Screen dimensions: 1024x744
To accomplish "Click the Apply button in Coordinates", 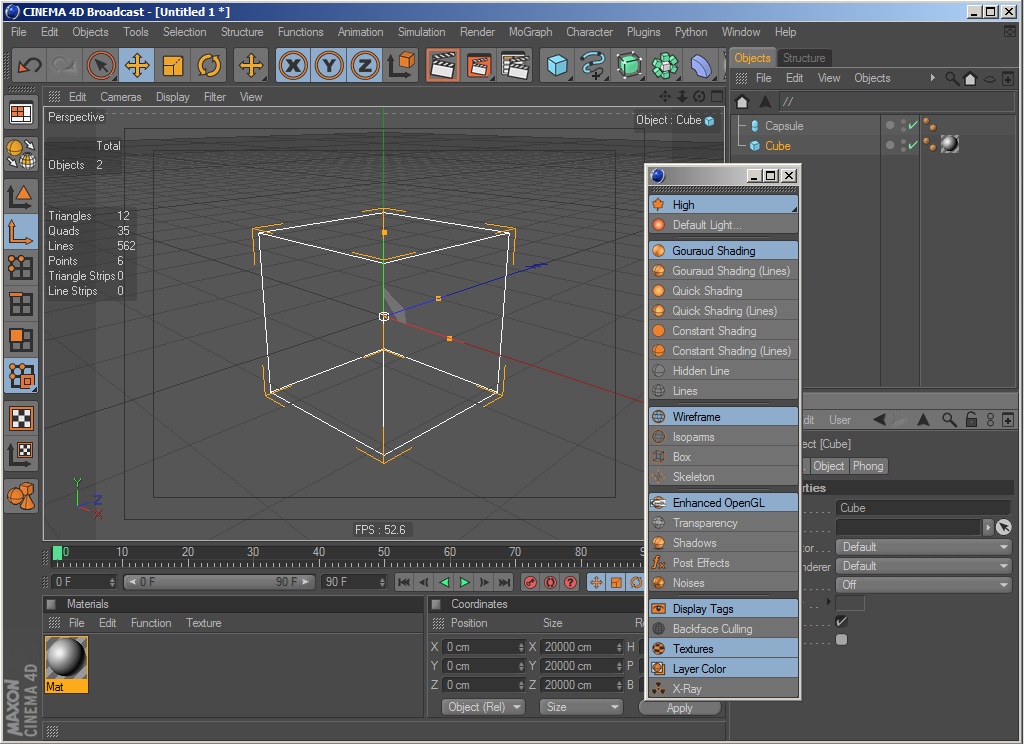I will (680, 708).
